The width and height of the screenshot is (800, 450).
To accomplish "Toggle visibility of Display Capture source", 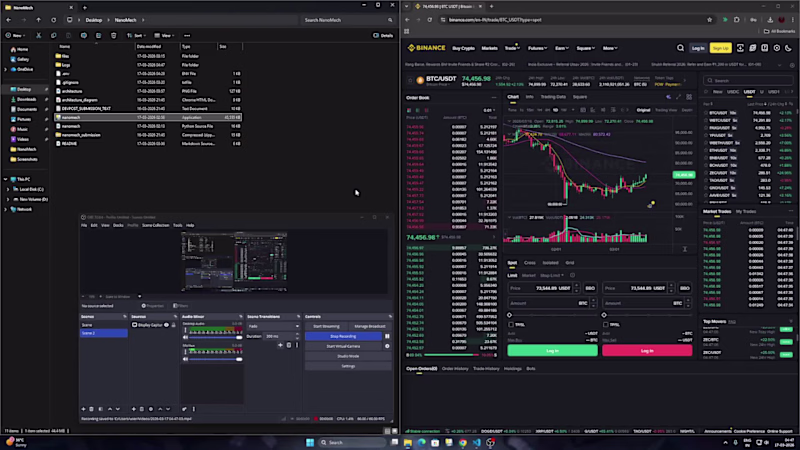I will 166,325.
